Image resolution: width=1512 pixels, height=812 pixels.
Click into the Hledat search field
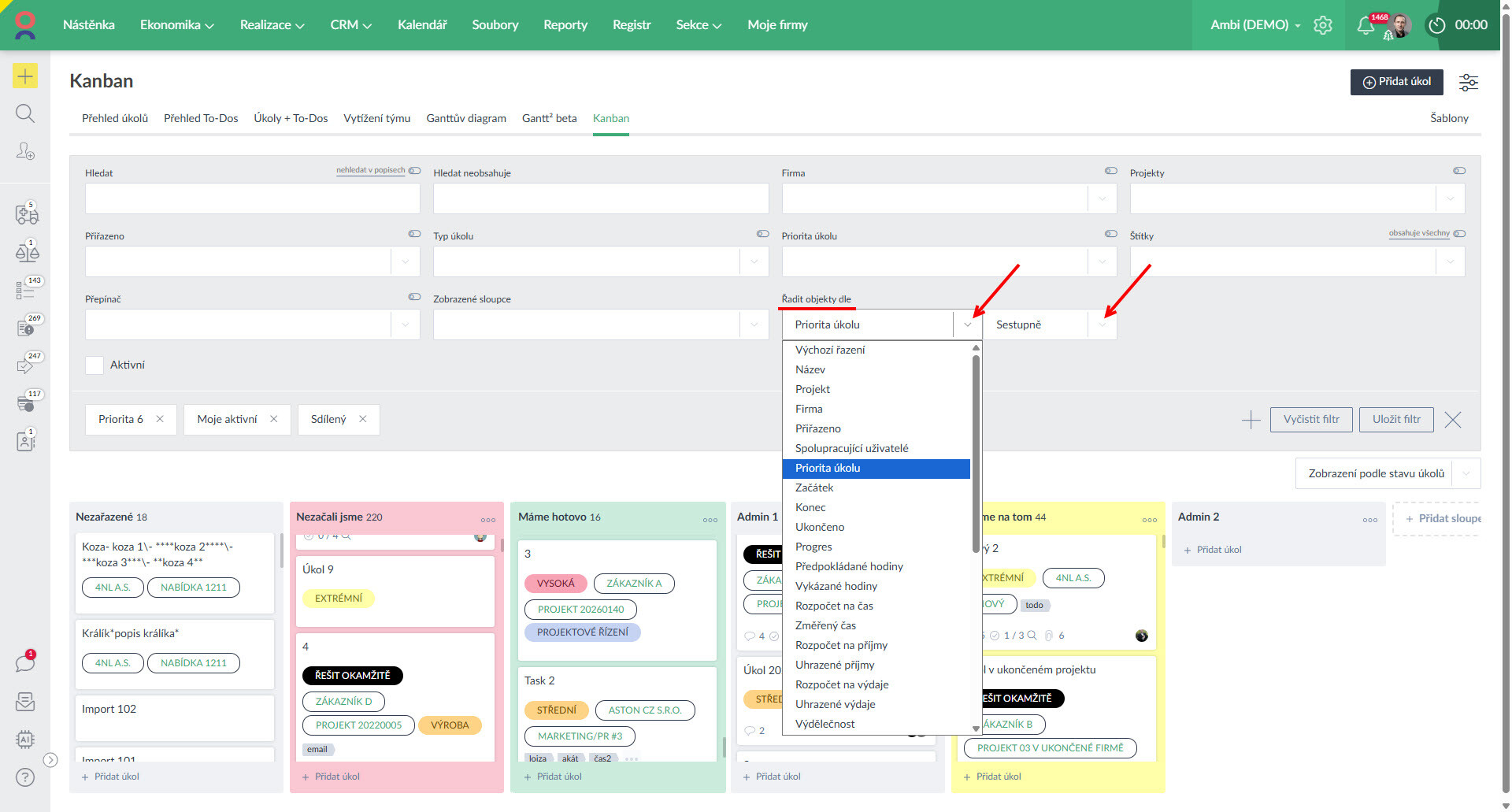tap(253, 198)
